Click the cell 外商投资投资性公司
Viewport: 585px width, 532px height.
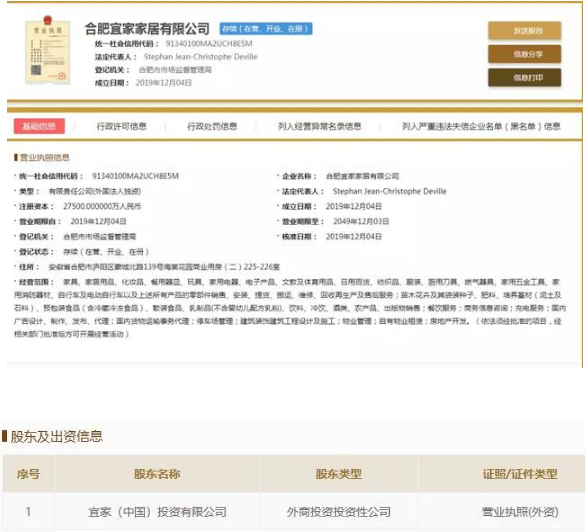pos(338,512)
